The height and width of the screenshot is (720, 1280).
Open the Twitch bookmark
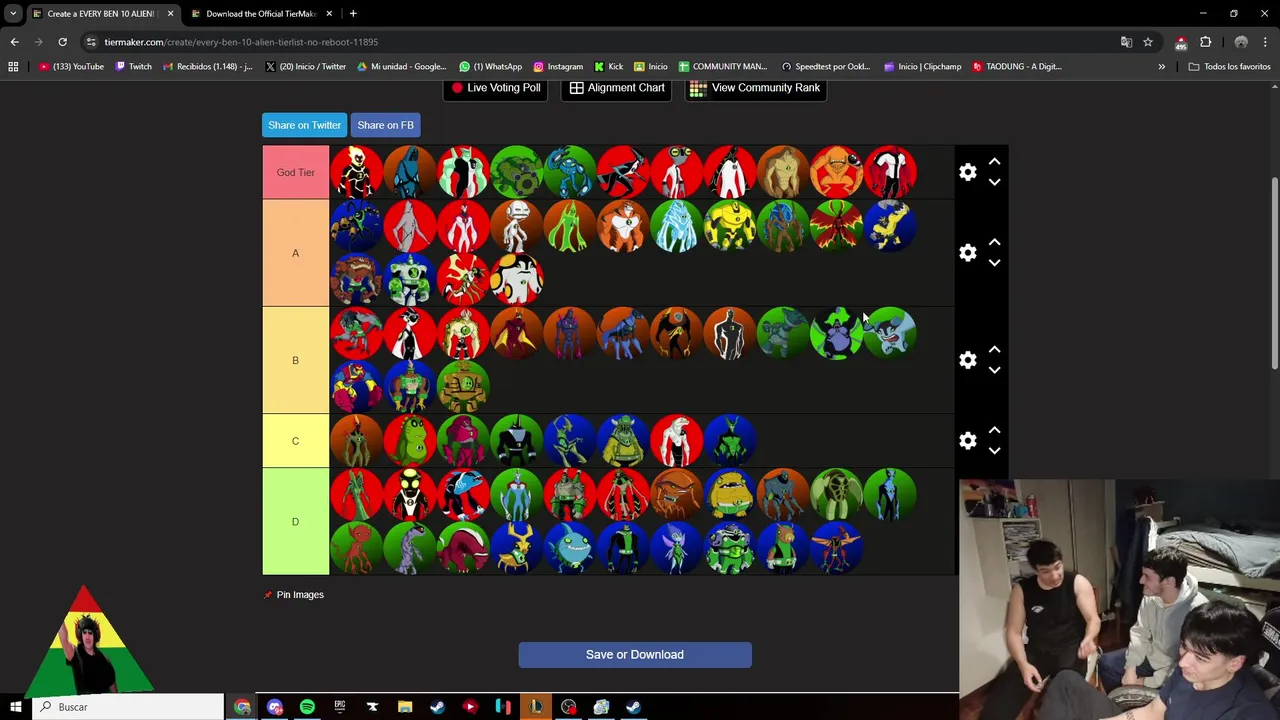click(x=133, y=67)
